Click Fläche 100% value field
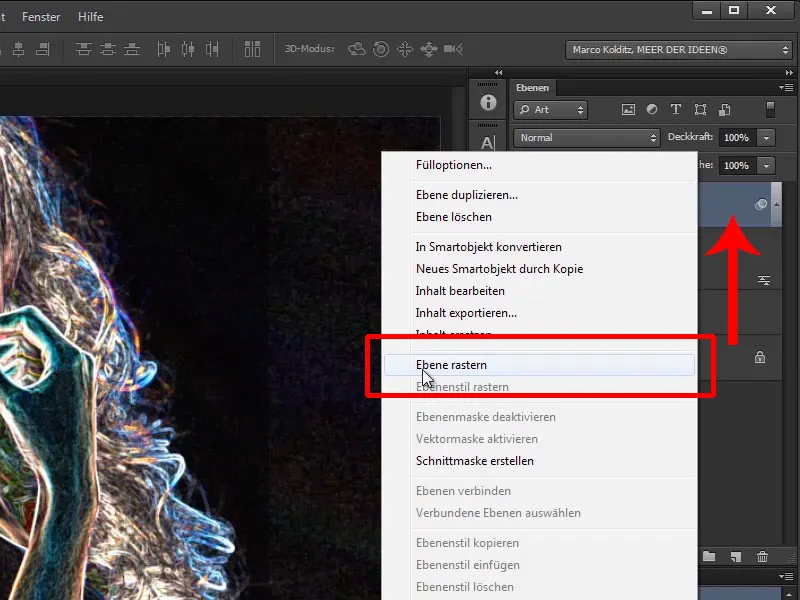Image resolution: width=800 pixels, height=600 pixels. pyautogui.click(x=737, y=166)
